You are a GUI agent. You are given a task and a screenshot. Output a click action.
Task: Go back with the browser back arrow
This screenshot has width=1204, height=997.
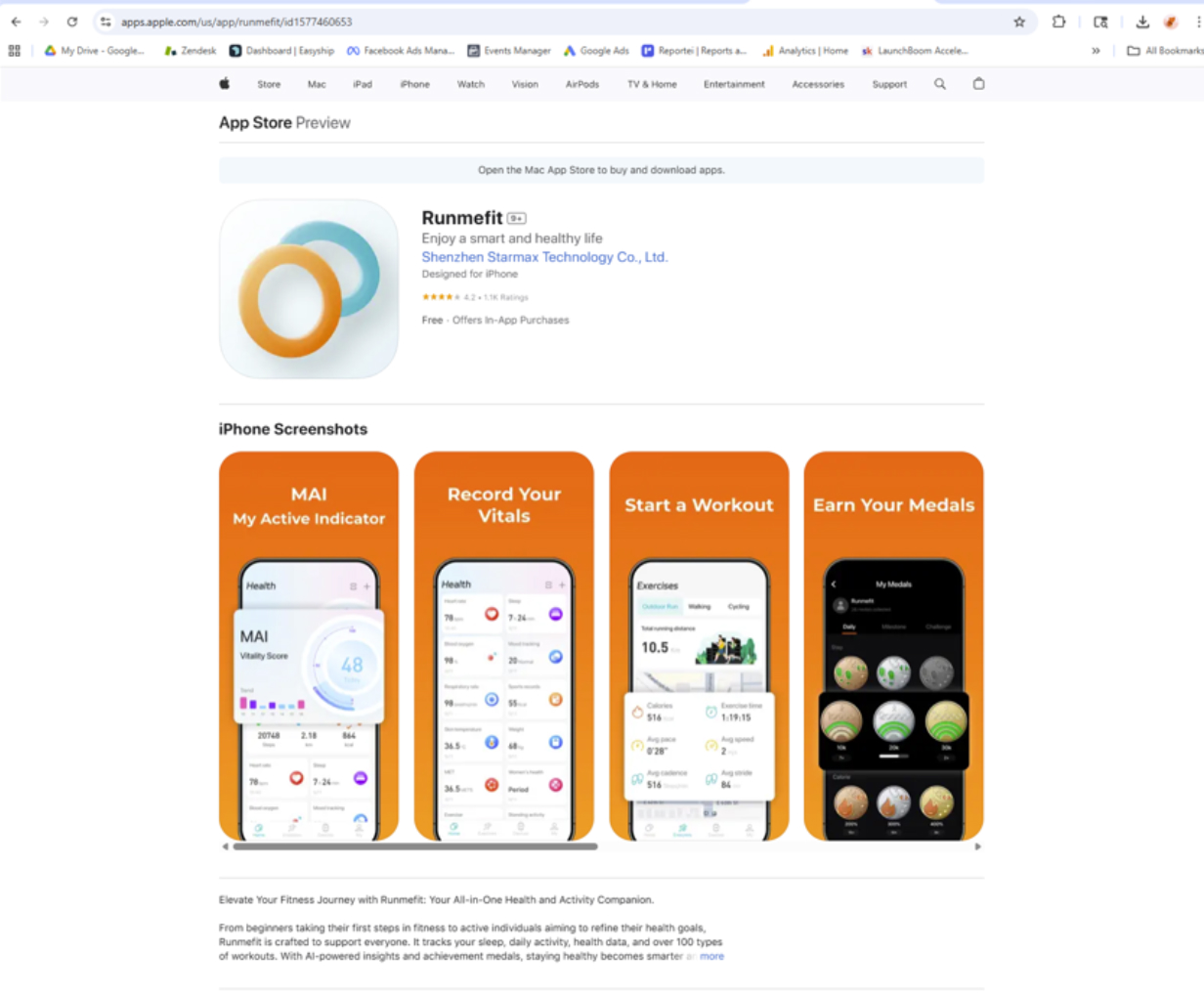point(16,22)
